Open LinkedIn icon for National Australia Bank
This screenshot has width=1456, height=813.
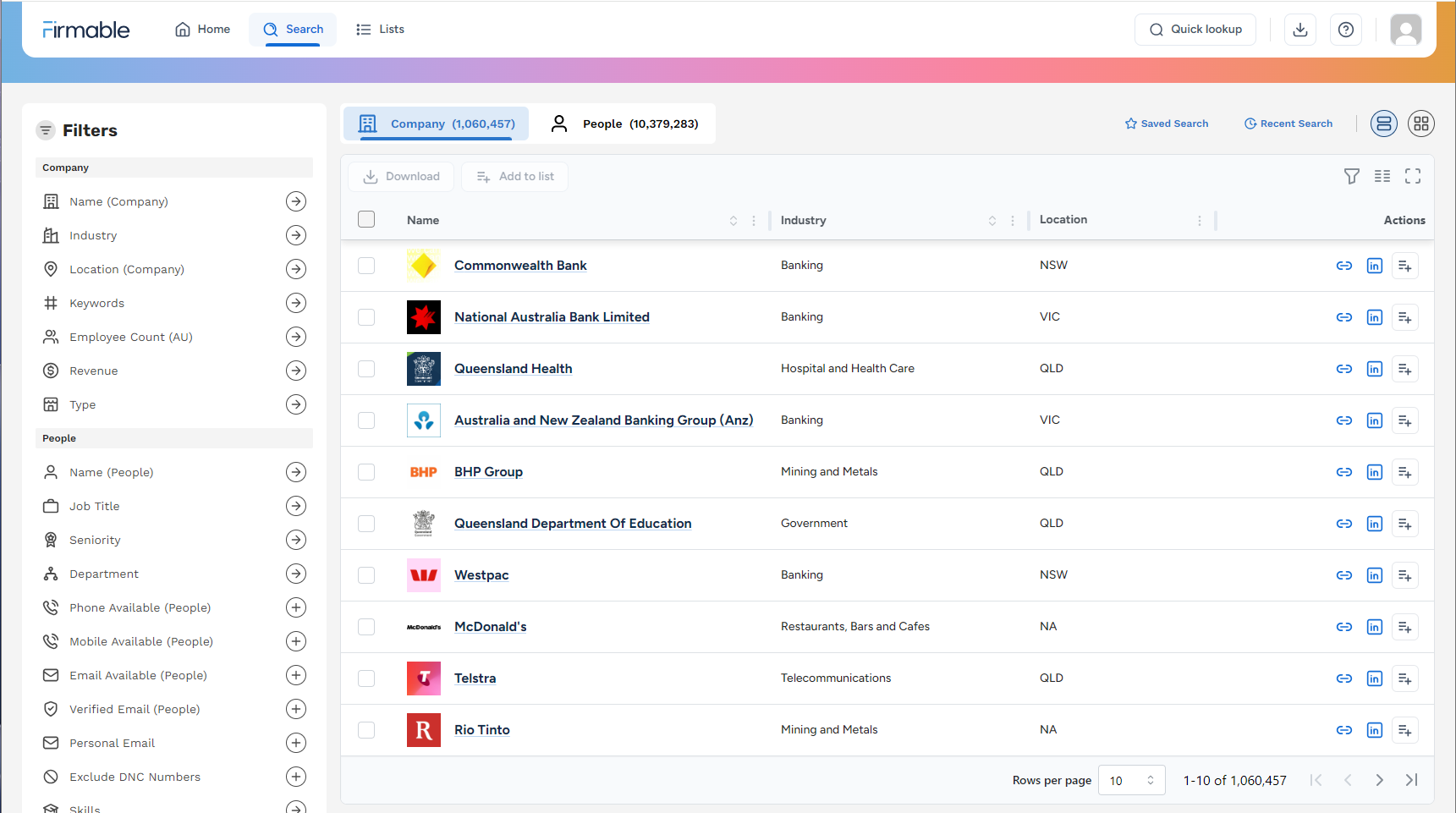pyautogui.click(x=1375, y=317)
